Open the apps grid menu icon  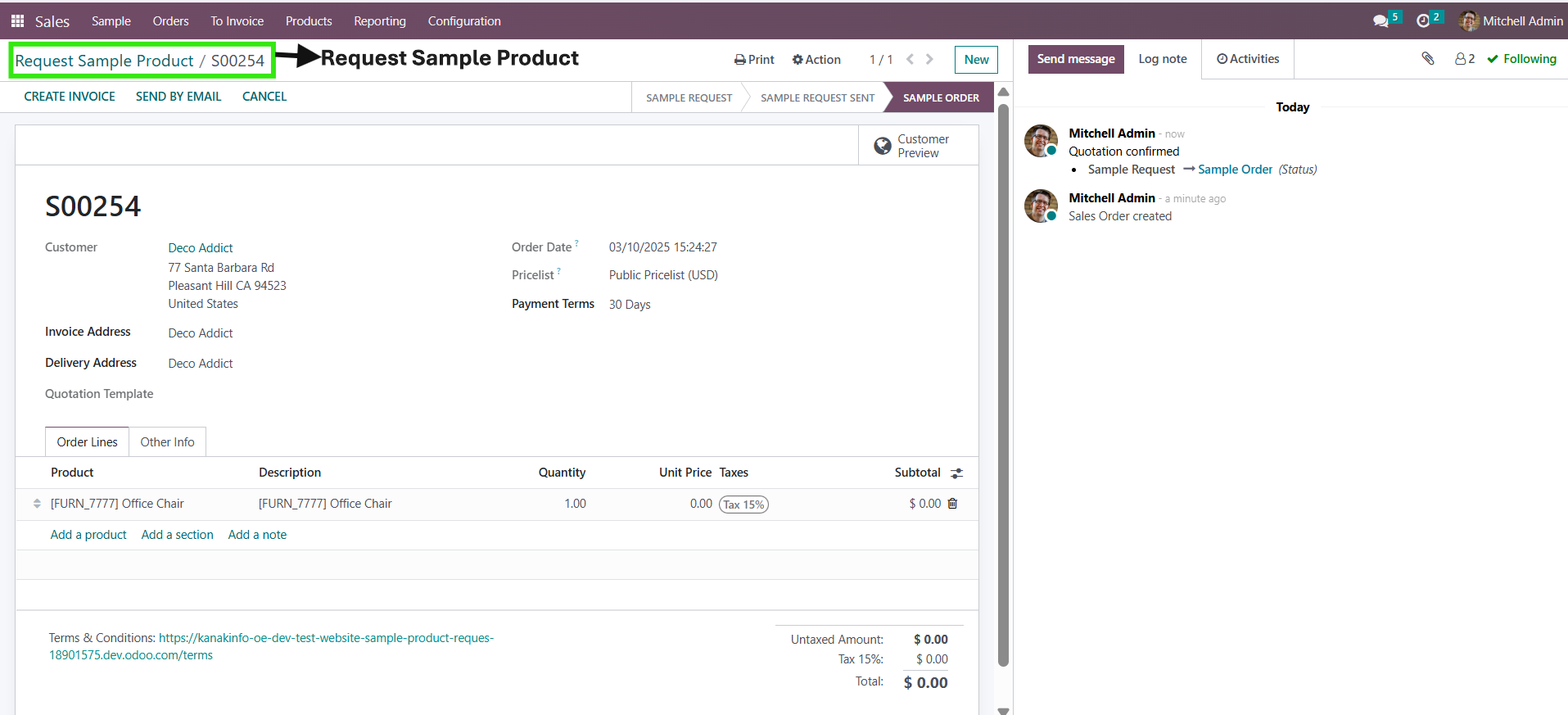coord(17,20)
